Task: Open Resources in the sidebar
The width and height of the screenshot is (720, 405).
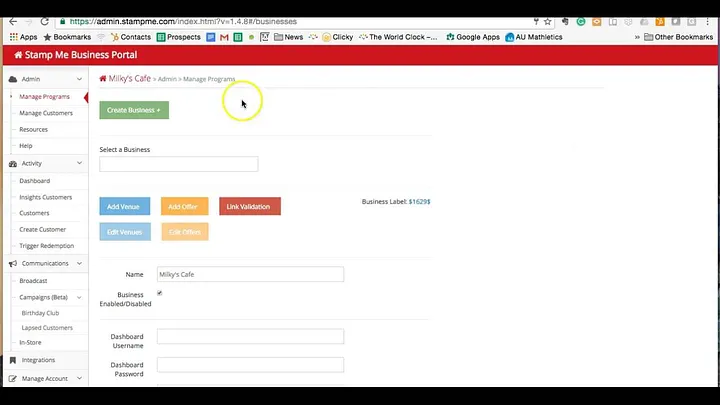Action: (x=34, y=129)
